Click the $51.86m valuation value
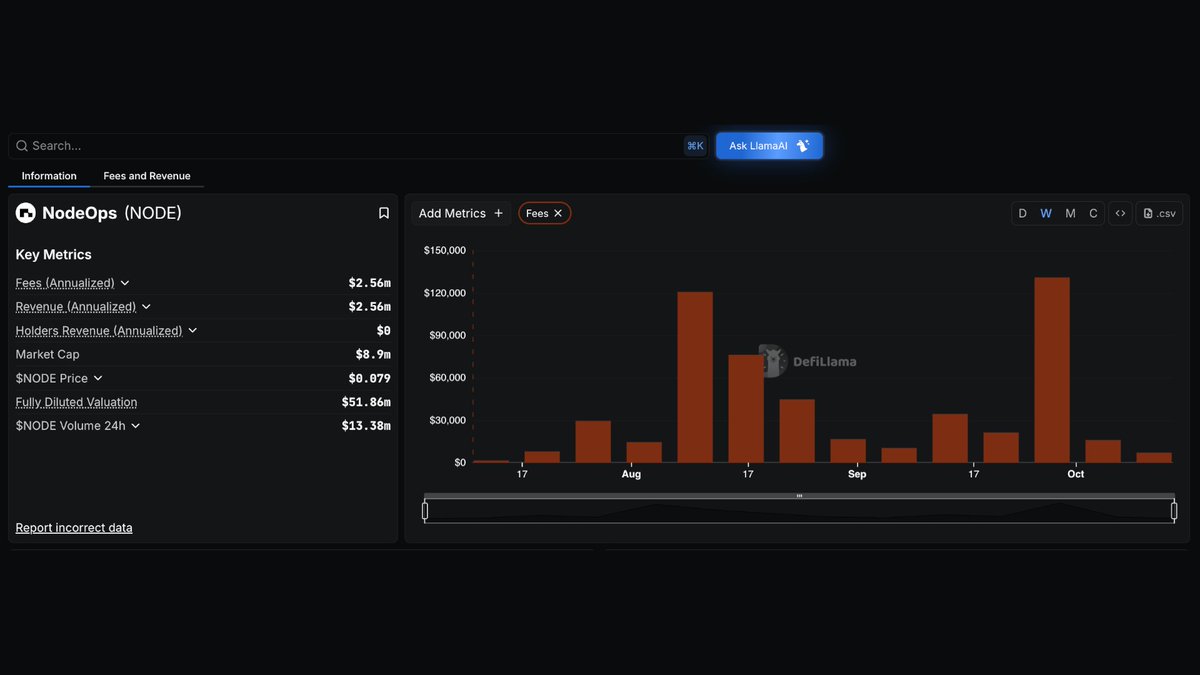The image size is (1200, 675). 366,402
